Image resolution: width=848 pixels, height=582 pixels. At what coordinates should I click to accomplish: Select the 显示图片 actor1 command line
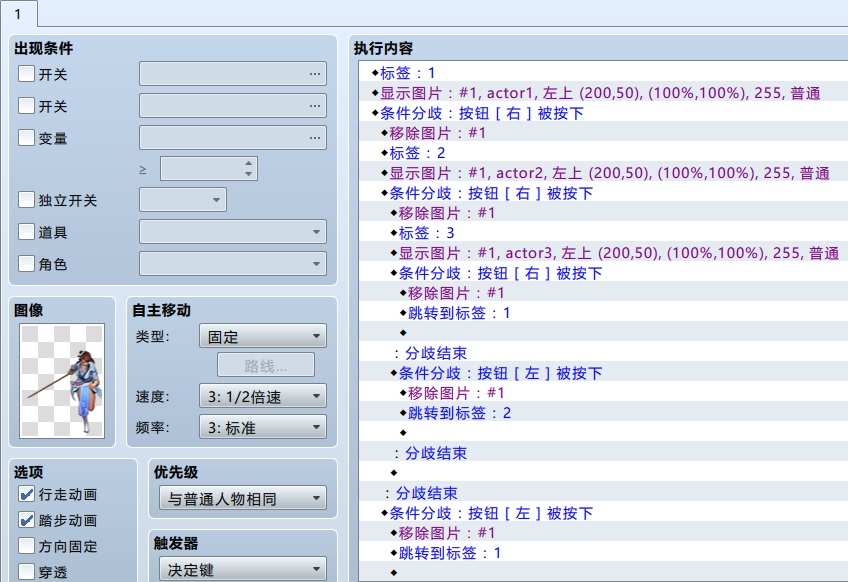596,93
